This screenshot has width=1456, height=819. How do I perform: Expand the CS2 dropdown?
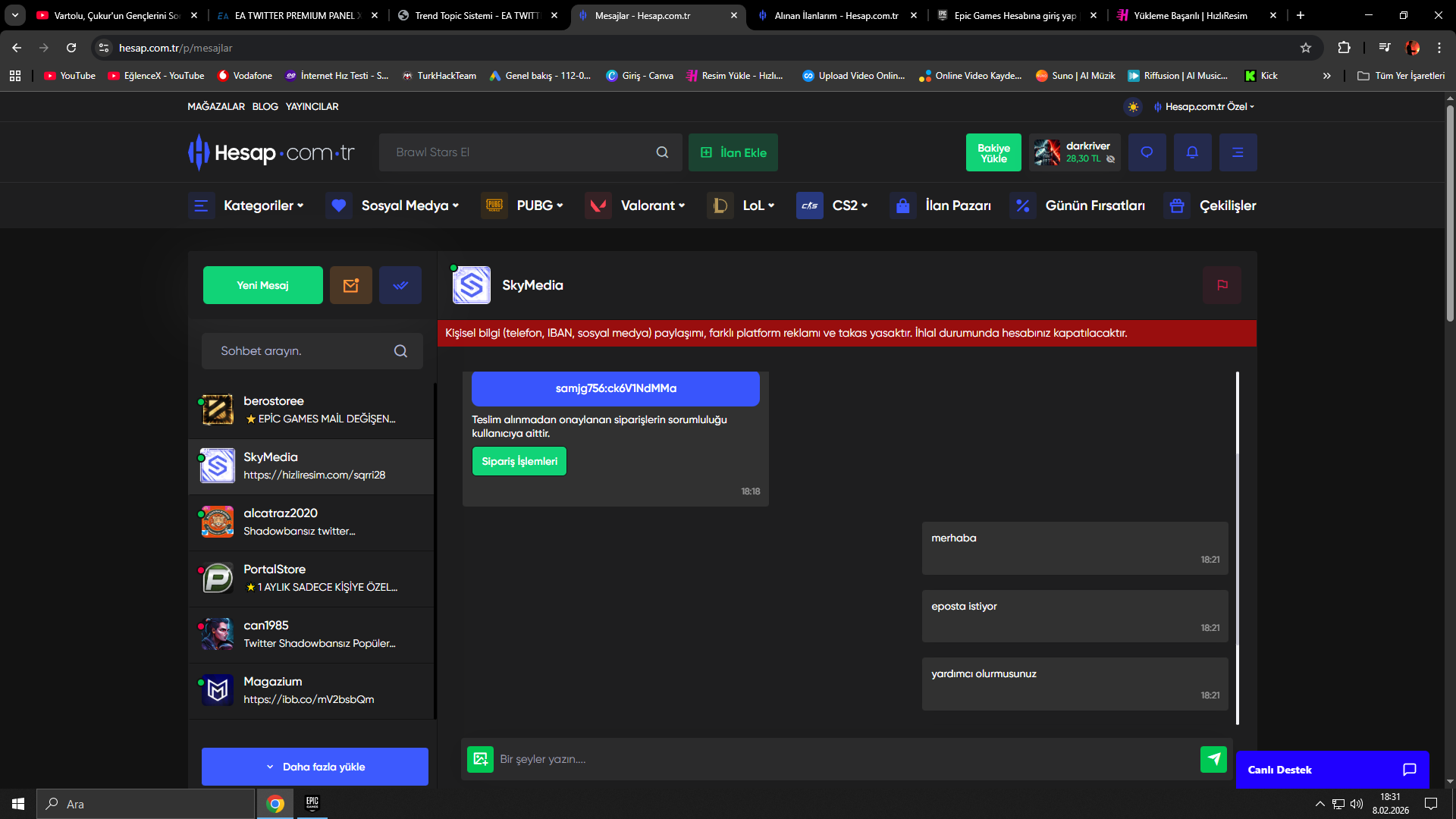pos(850,206)
